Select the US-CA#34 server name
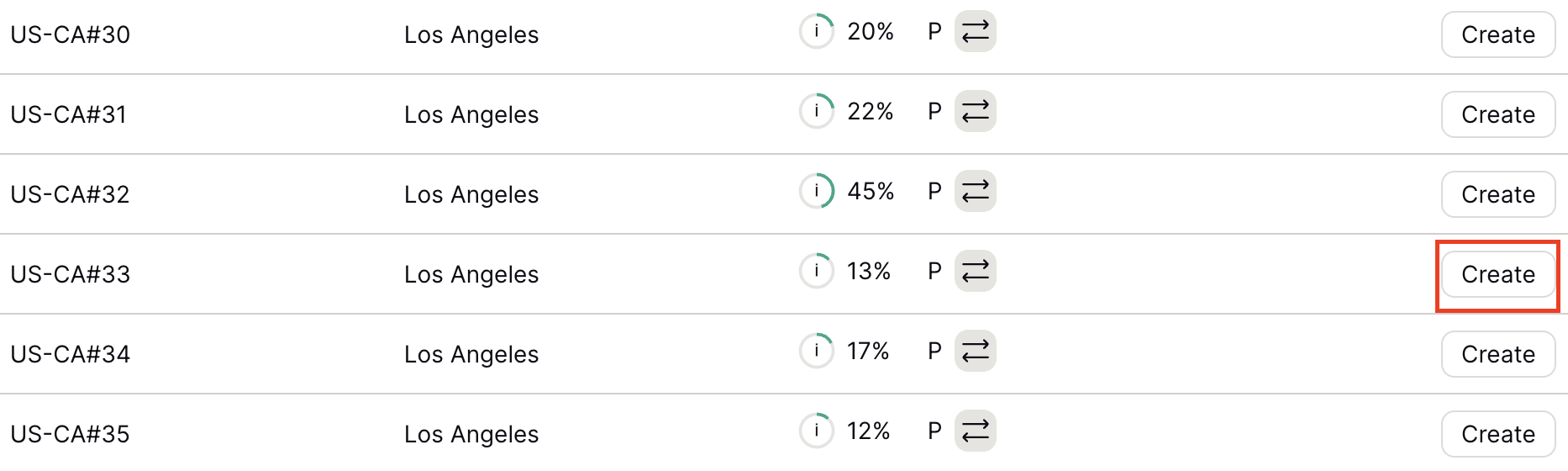 [x=71, y=354]
